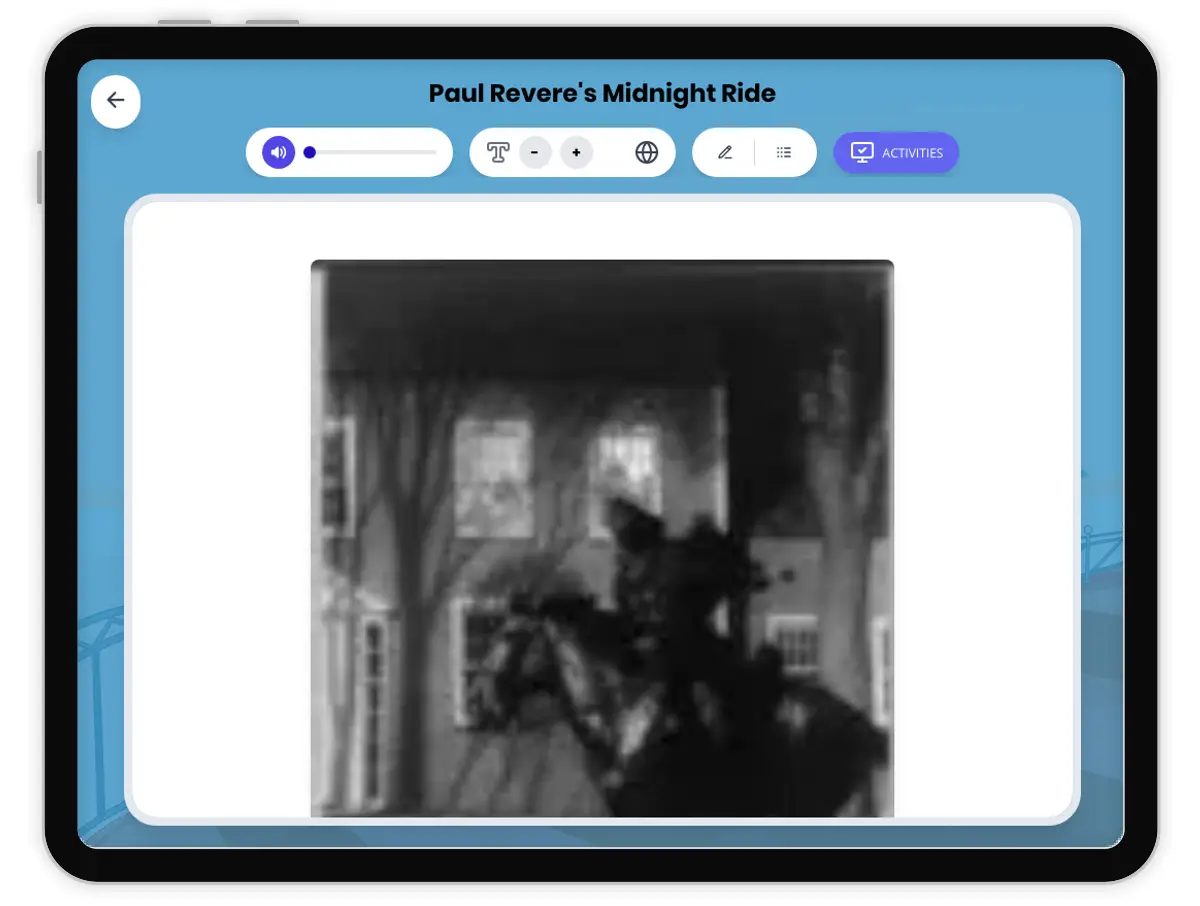Click the audio progress slider handle
This screenshot has width=1200, height=906.
click(310, 153)
